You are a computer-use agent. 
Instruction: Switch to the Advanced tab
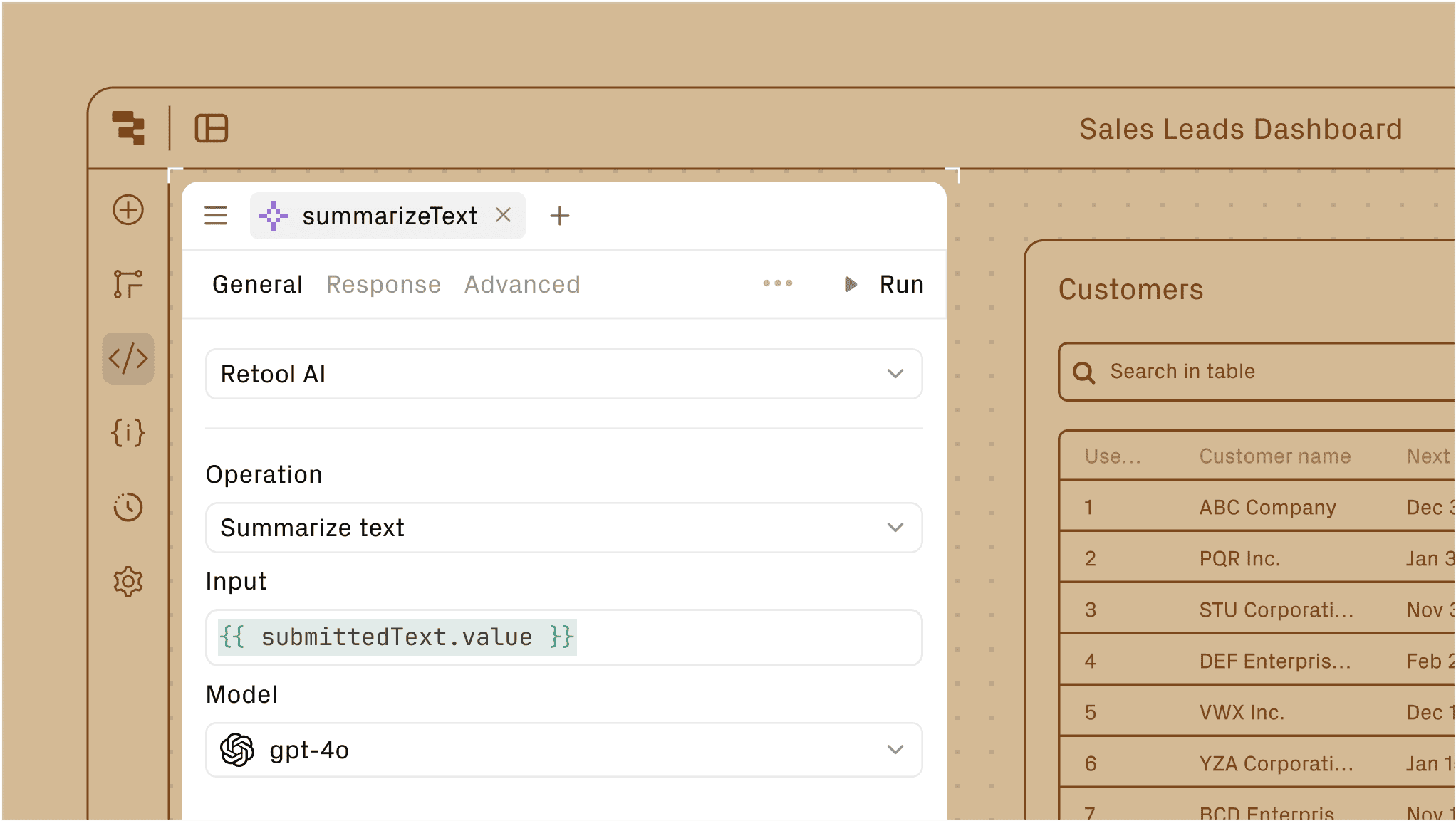[522, 284]
